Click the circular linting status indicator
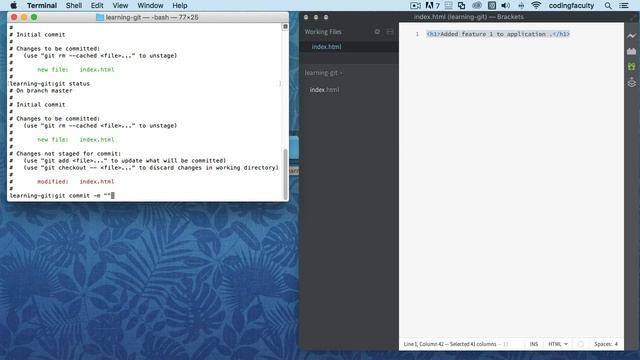 580,344
